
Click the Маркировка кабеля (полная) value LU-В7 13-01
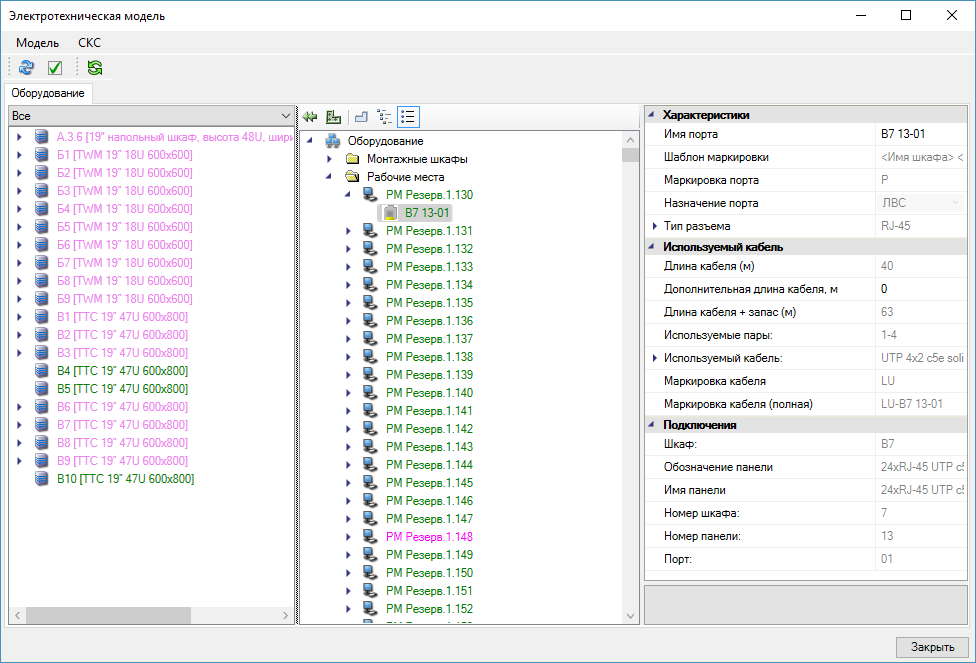pyautogui.click(x=911, y=404)
